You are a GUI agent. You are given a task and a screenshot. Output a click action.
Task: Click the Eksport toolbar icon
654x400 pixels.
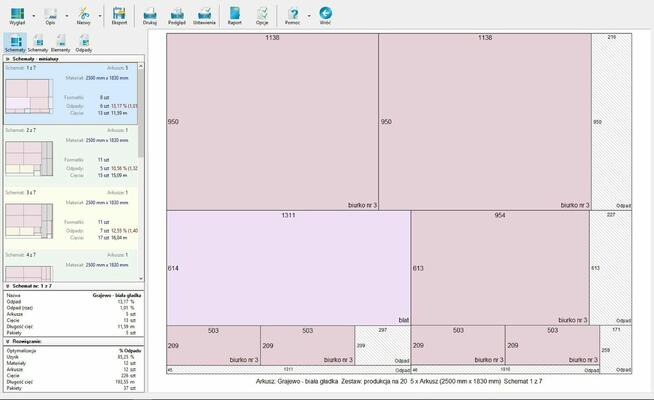pyautogui.click(x=119, y=14)
